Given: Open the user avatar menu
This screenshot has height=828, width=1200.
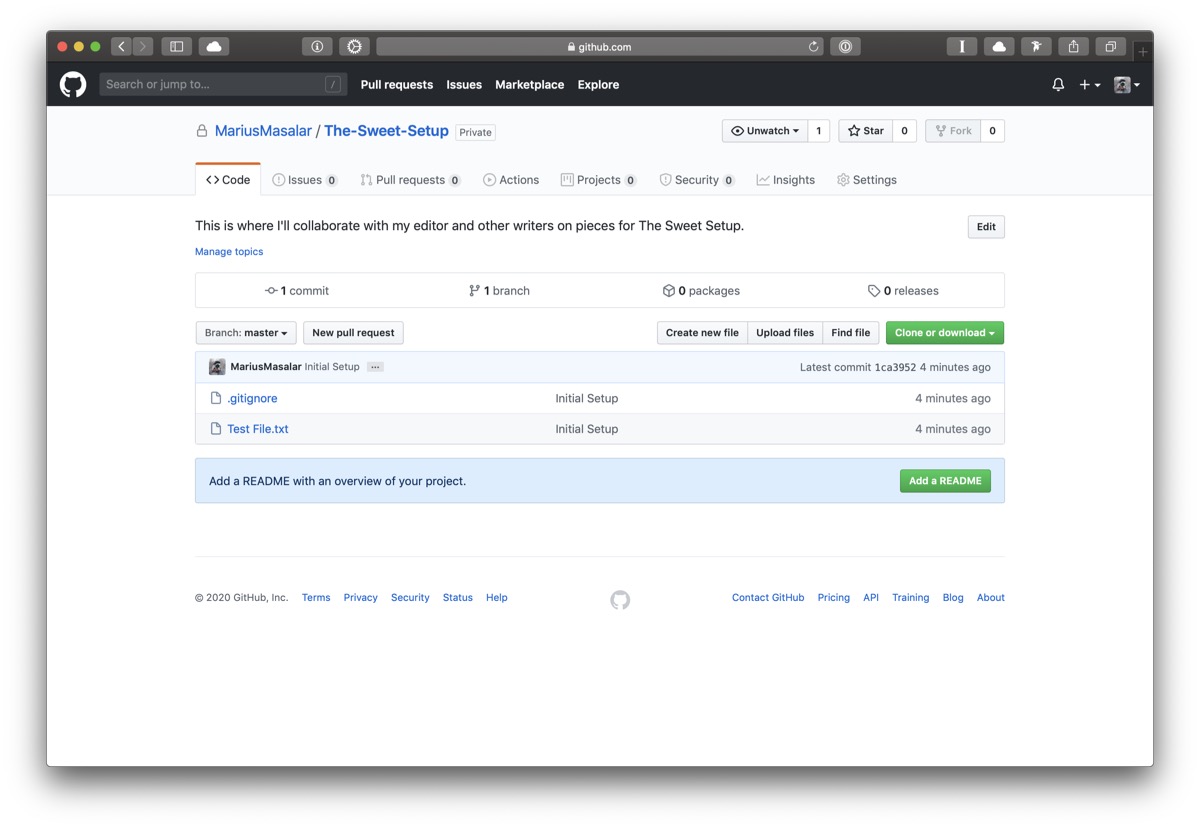Looking at the screenshot, I should 1127,85.
